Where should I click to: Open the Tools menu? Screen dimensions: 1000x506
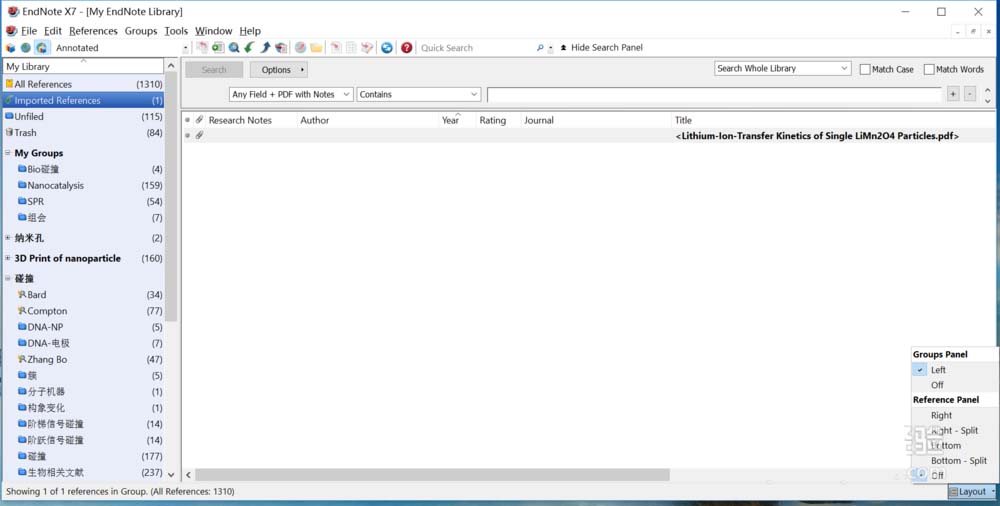(176, 31)
